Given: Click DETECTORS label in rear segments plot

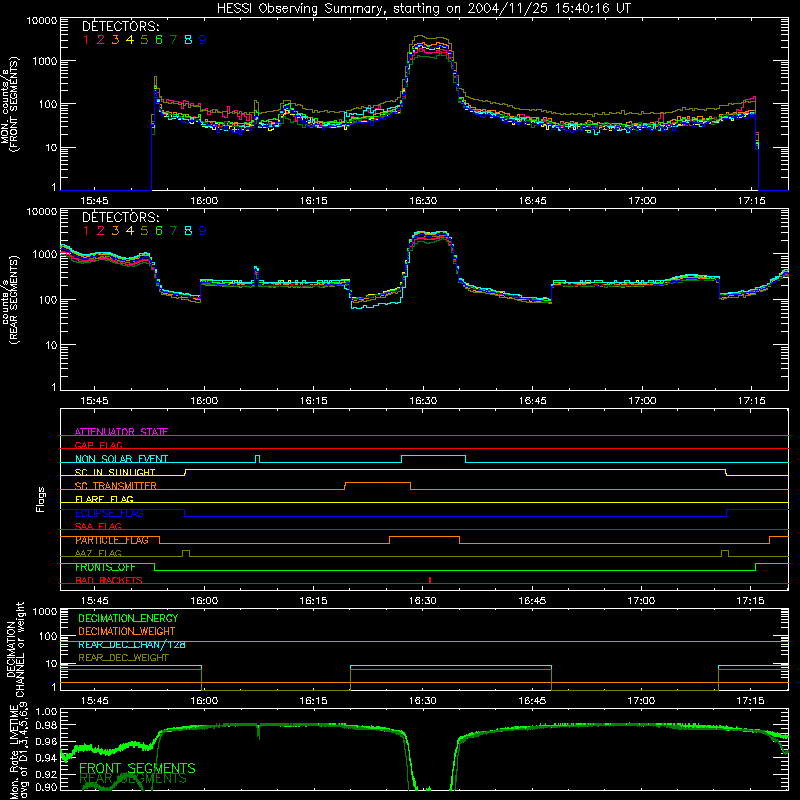Looking at the screenshot, I should coord(120,217).
